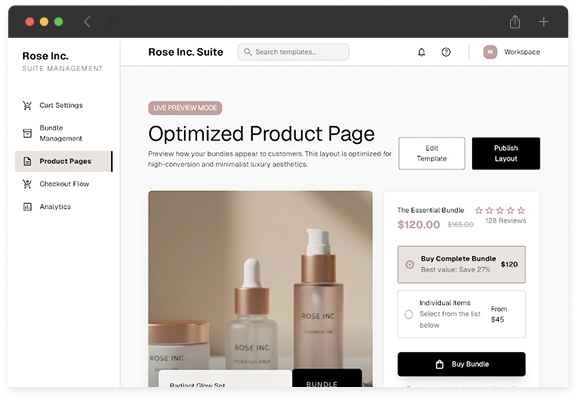The image size is (579, 400).
Task: Click the $120 bundle option price
Action: 509,264
